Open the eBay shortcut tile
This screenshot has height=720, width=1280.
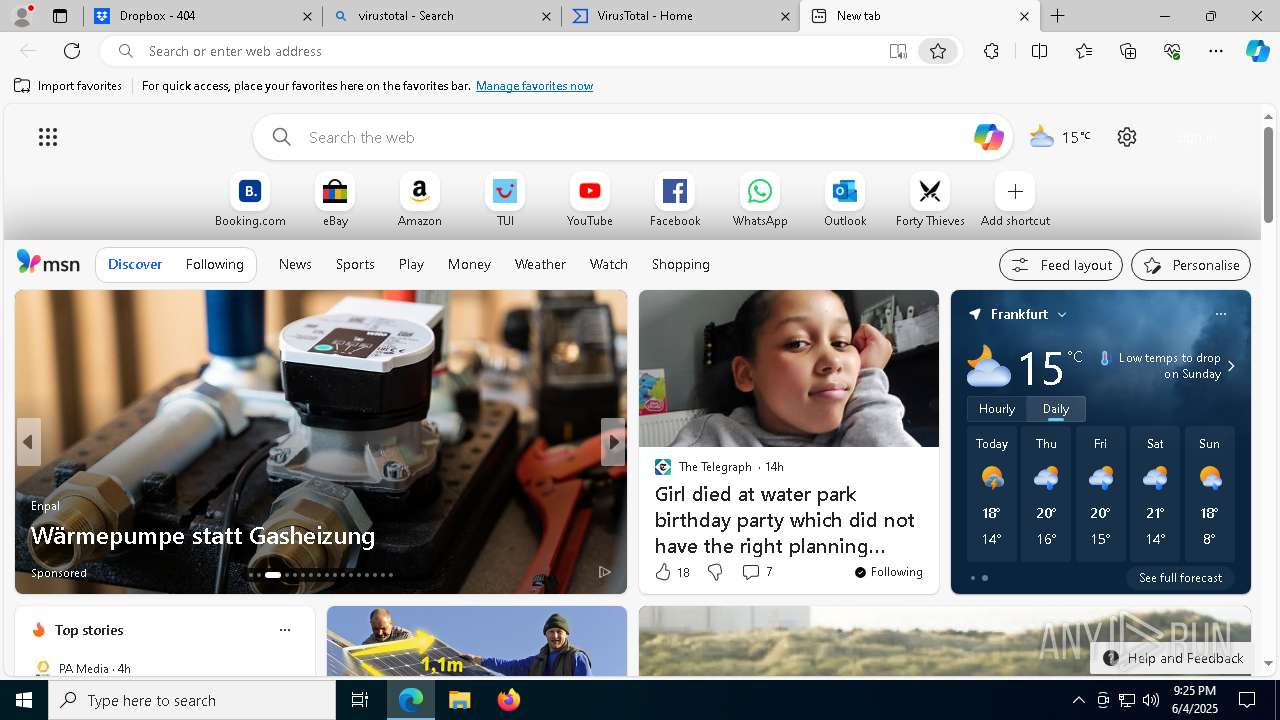[335, 200]
